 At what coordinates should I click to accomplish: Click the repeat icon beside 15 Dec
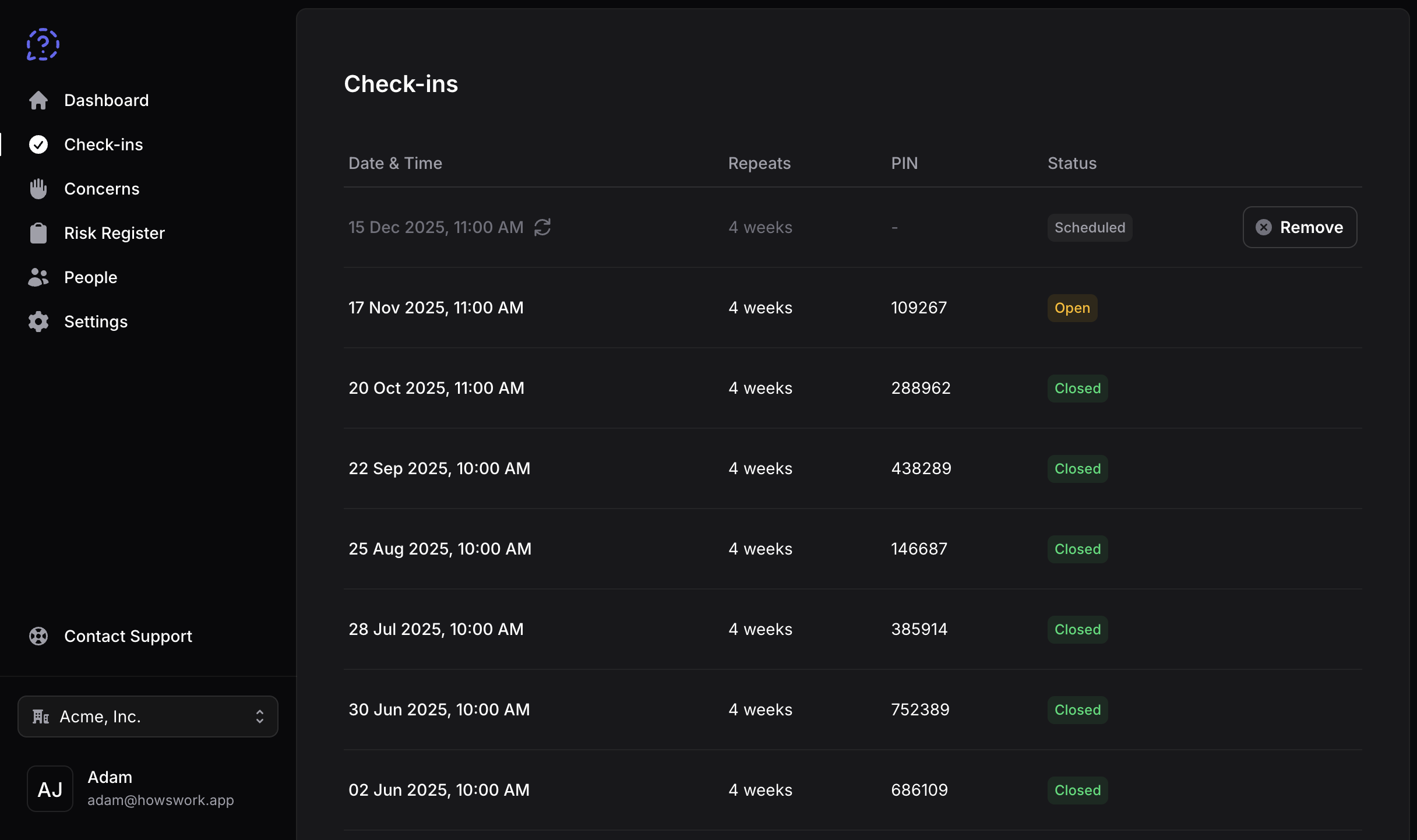pyautogui.click(x=542, y=227)
